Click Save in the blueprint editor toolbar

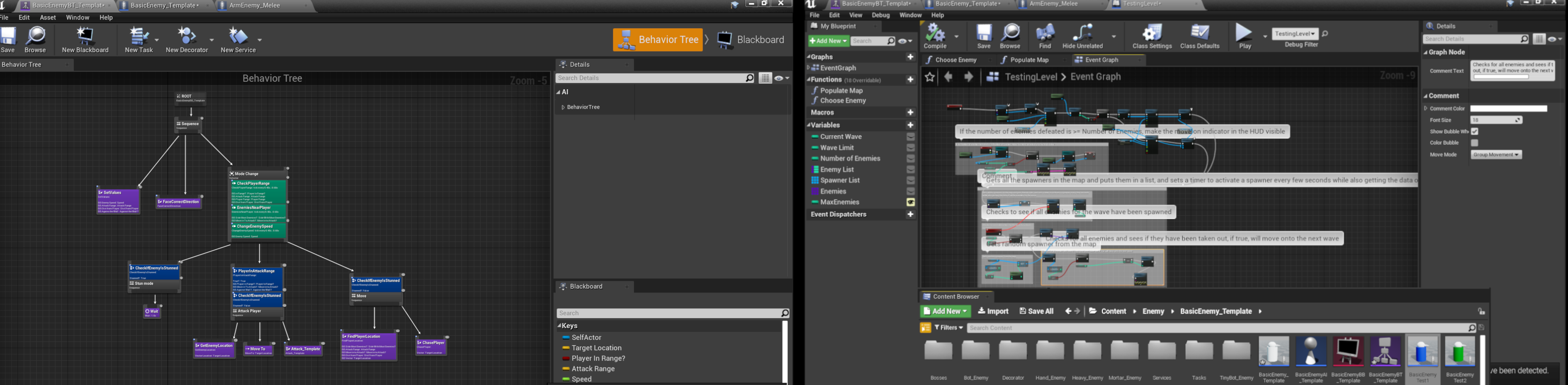point(984,37)
